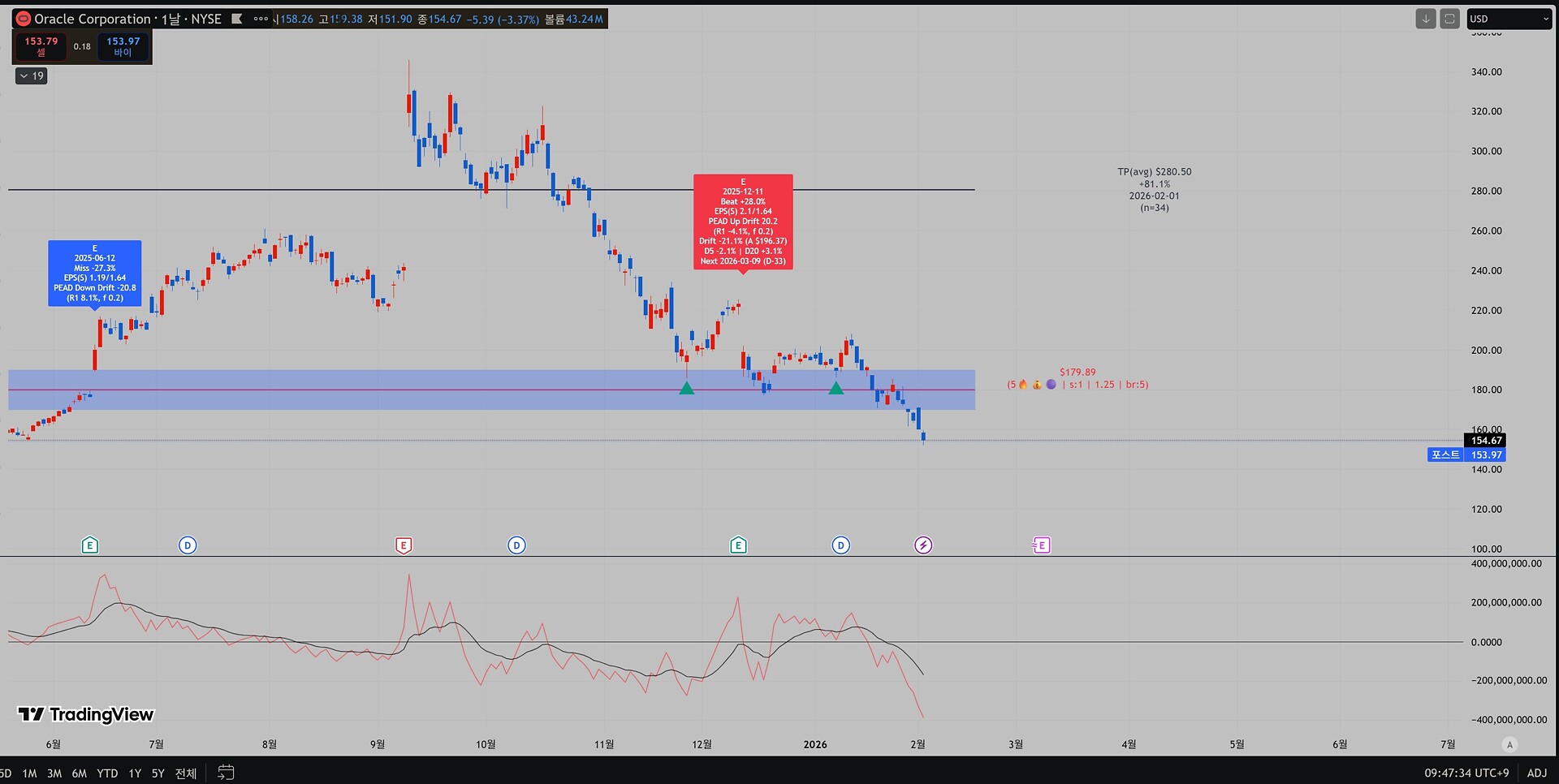Image resolution: width=1559 pixels, height=784 pixels.
Task: Click the 280.00 price scale label
Action: 1487,191
